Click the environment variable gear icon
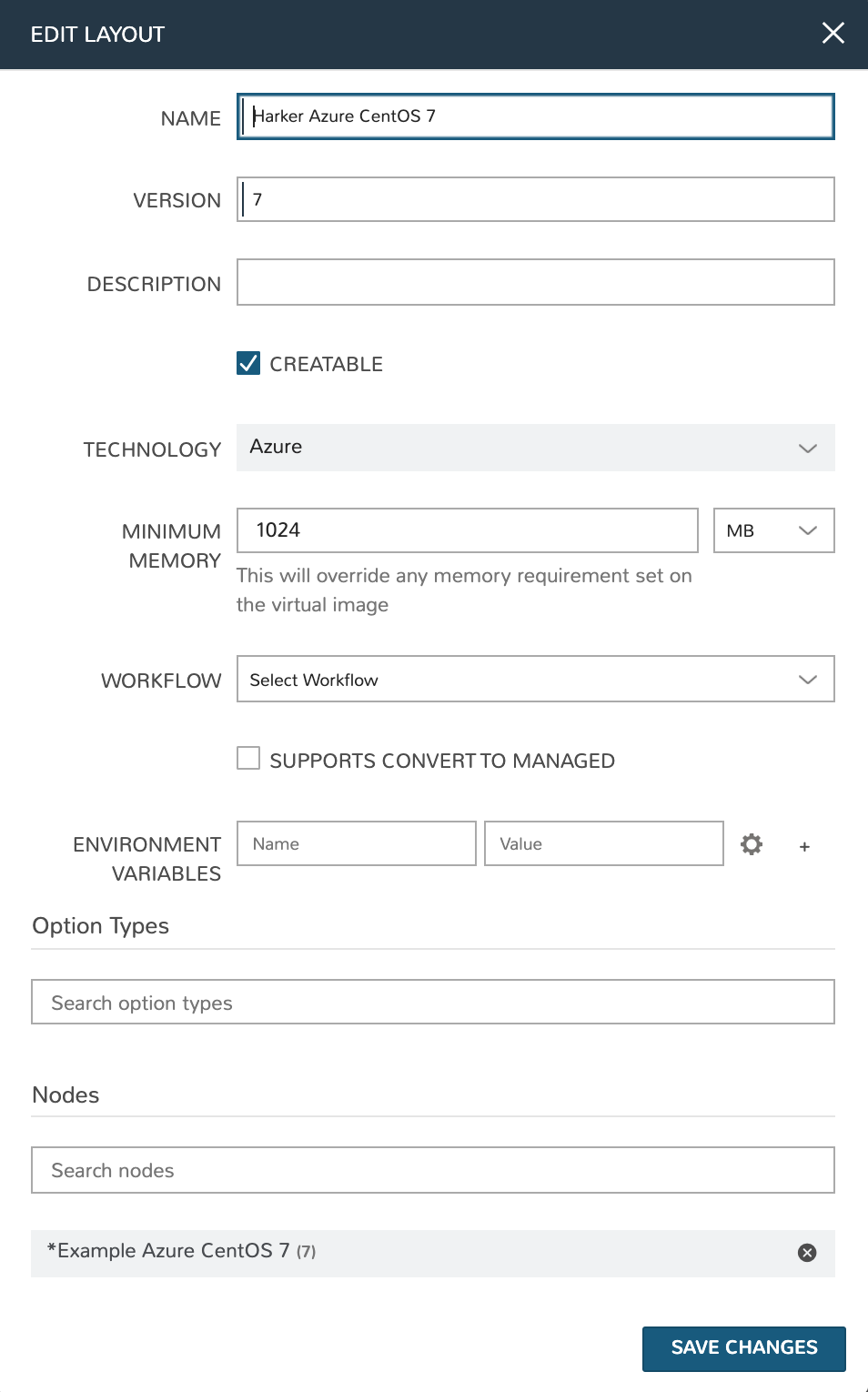The height and width of the screenshot is (1392, 868). (751, 844)
